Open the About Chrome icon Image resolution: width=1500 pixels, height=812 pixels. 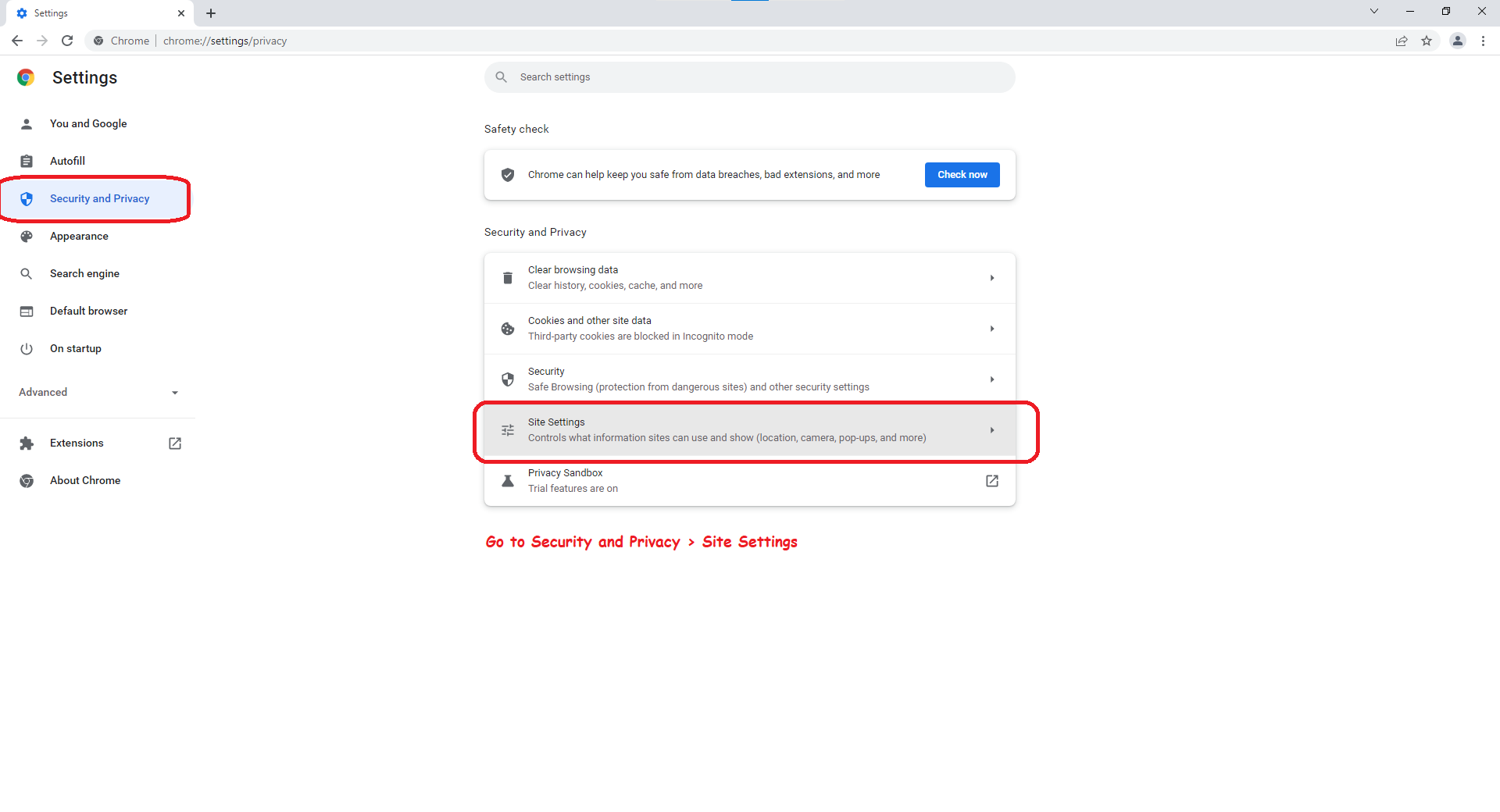27,480
